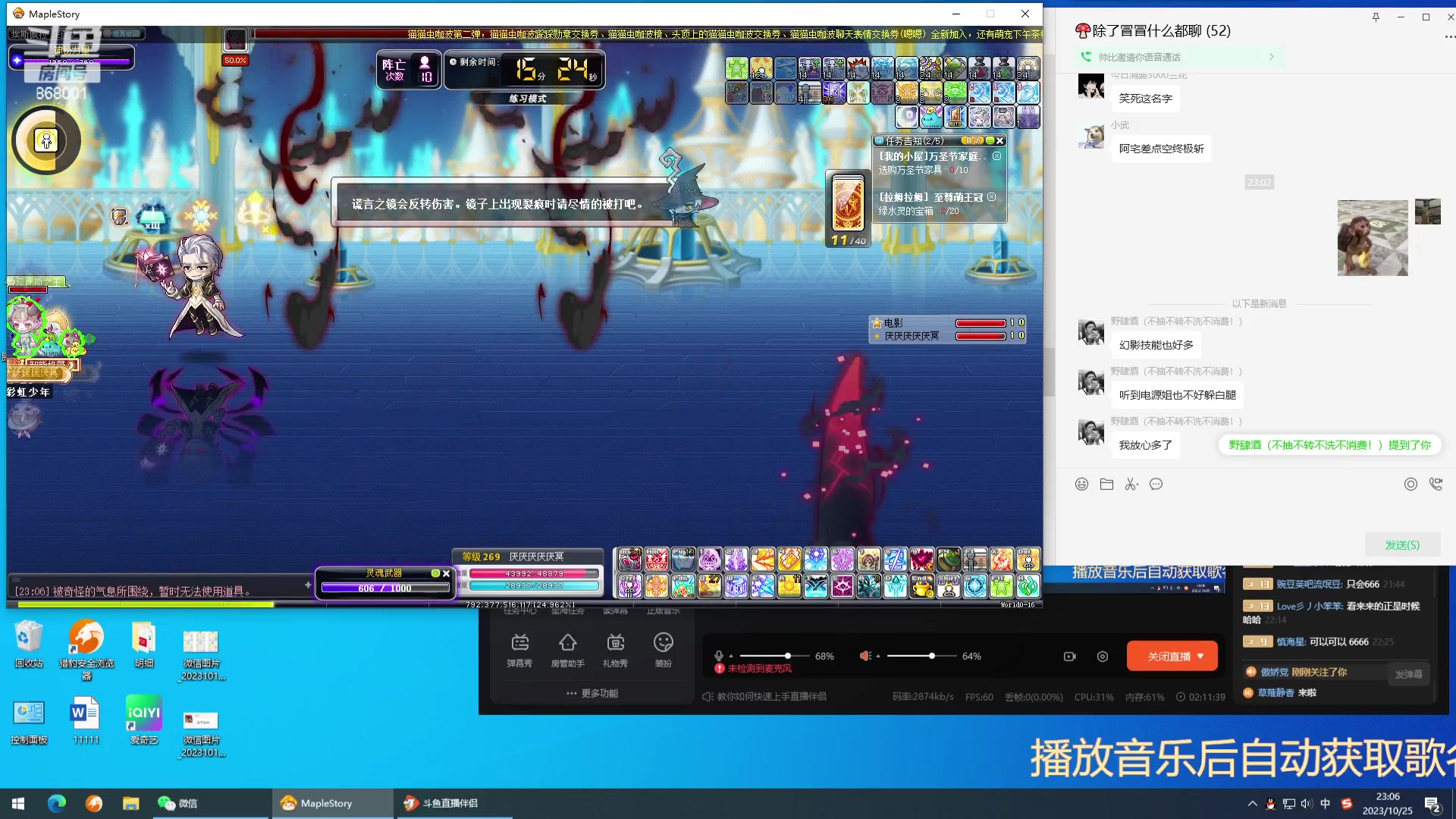Screen dimensions: 1456x819
Task: Start a voice call from WeChat toolbar
Action: pos(1436,484)
